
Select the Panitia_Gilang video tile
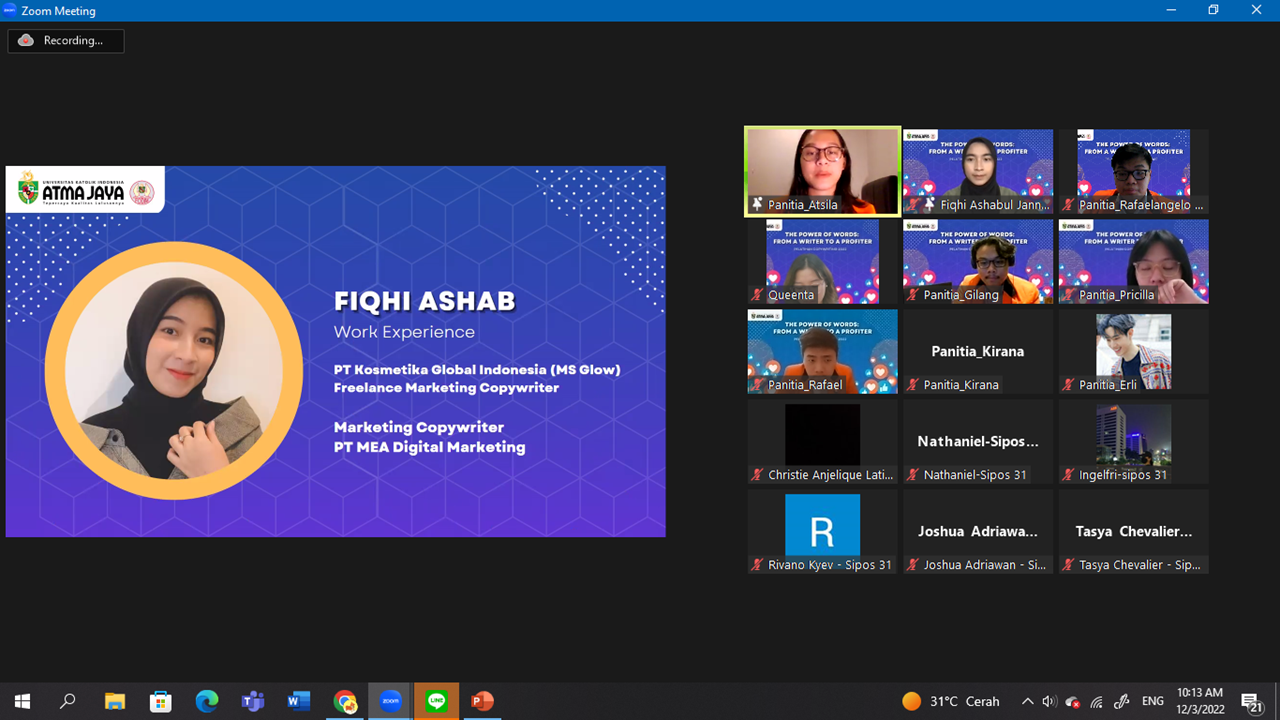tap(978, 255)
